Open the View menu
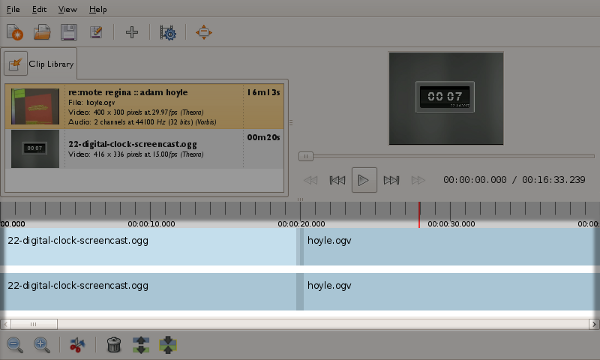The image size is (600, 360). [67, 9]
